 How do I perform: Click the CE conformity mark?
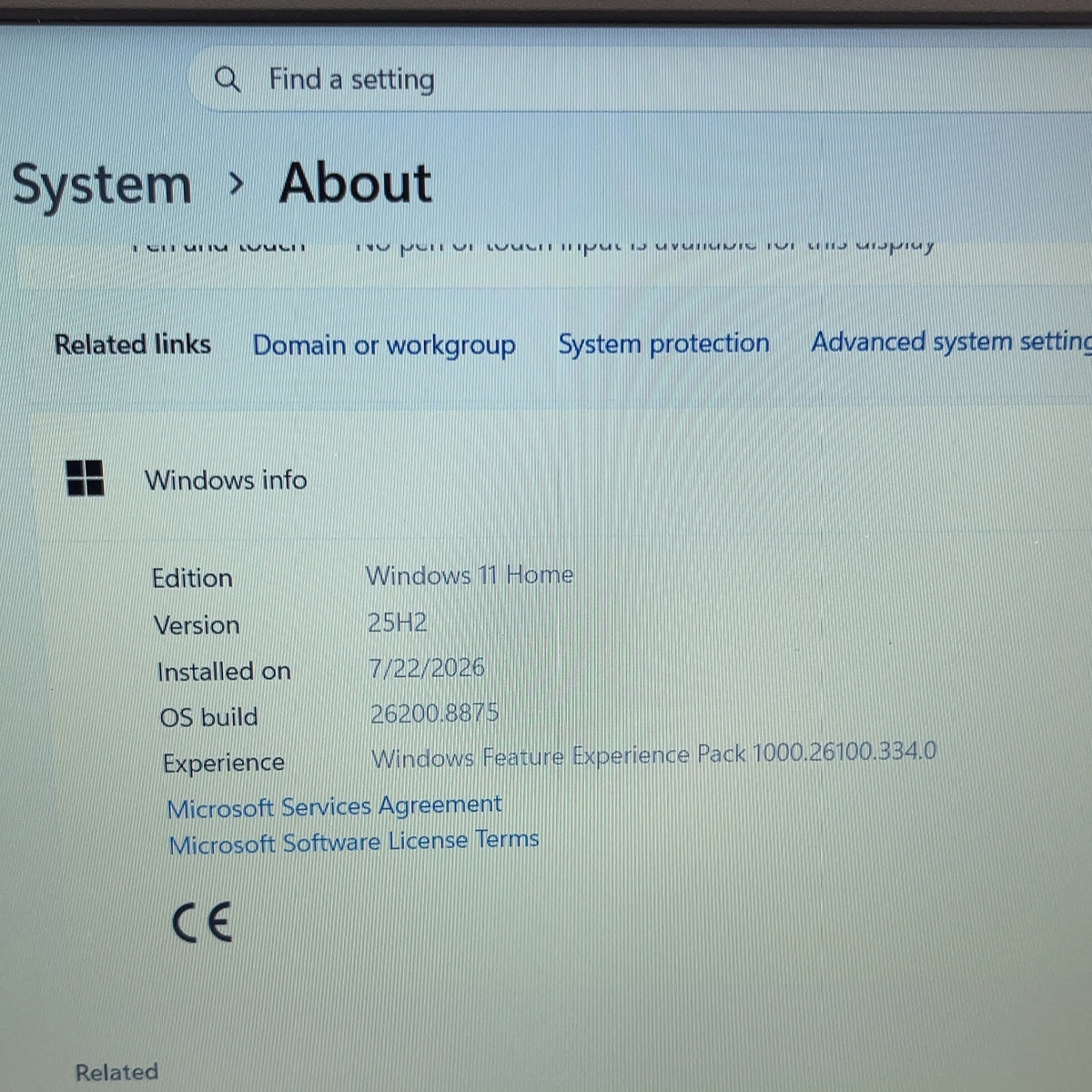(x=202, y=923)
